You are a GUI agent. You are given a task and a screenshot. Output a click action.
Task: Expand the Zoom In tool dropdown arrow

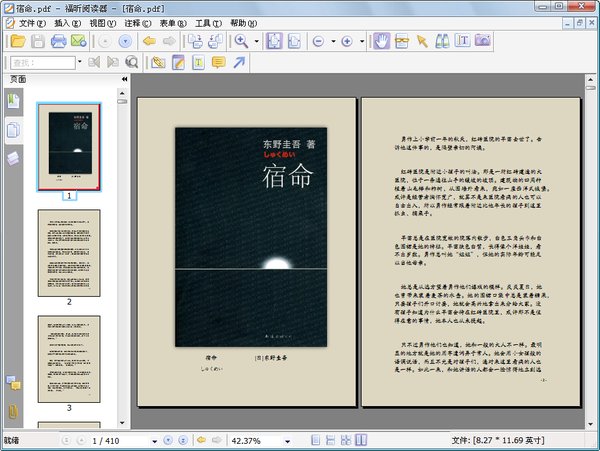coord(256,41)
